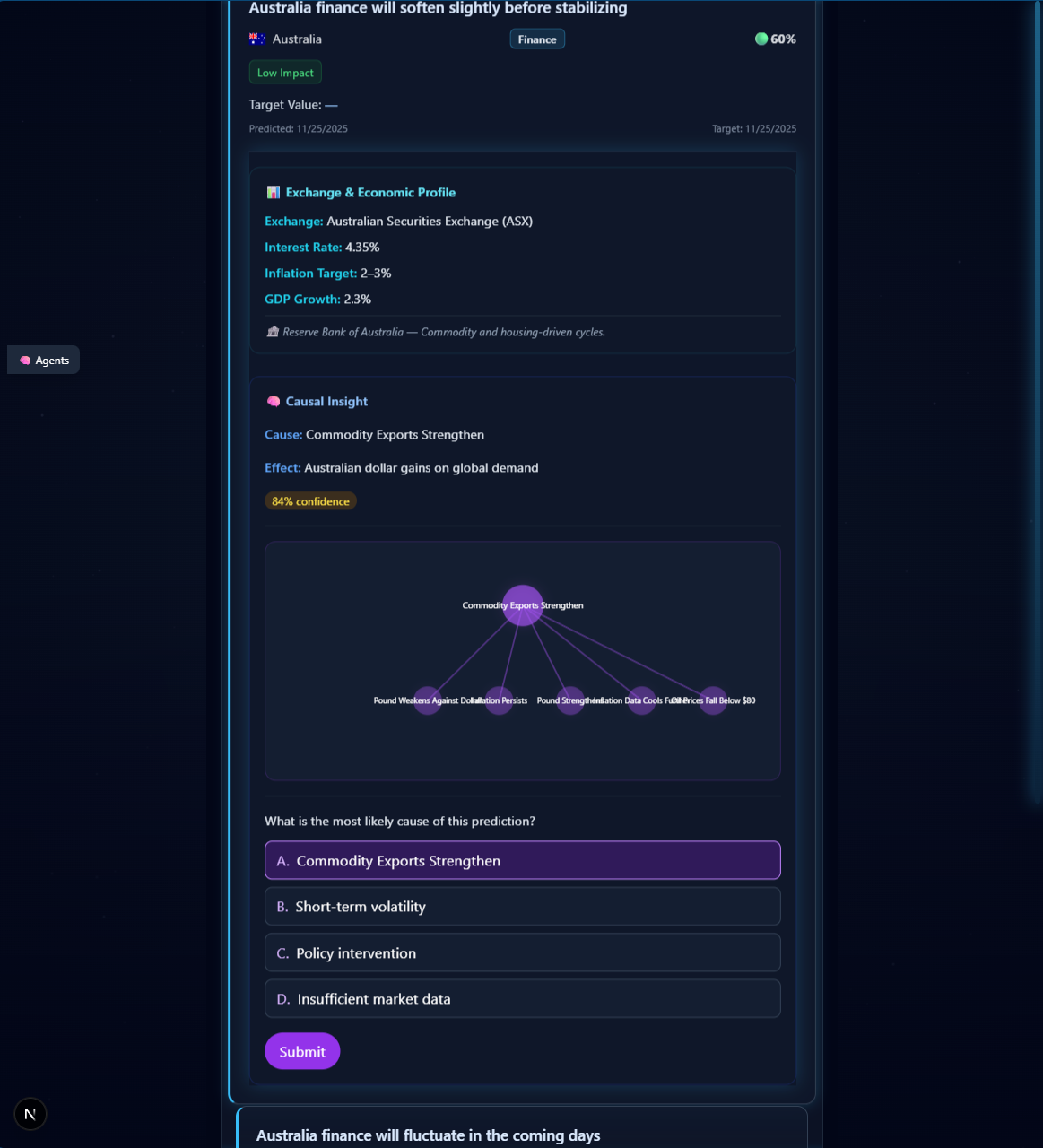
Task: Click the brain icon on Agents button
Action: click(x=25, y=361)
